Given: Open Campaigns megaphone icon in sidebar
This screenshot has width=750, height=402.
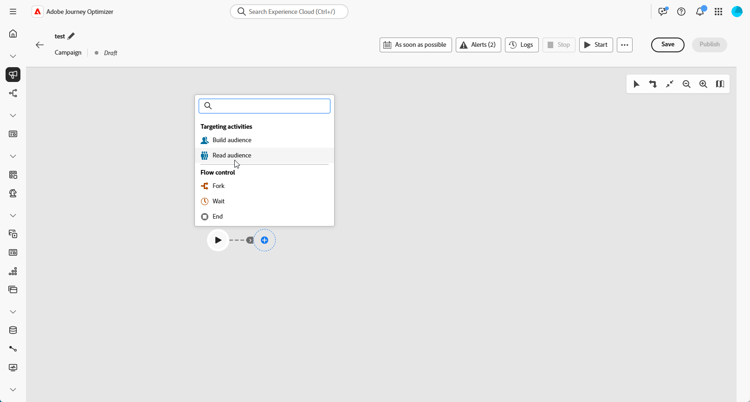Looking at the screenshot, I should click(x=13, y=75).
